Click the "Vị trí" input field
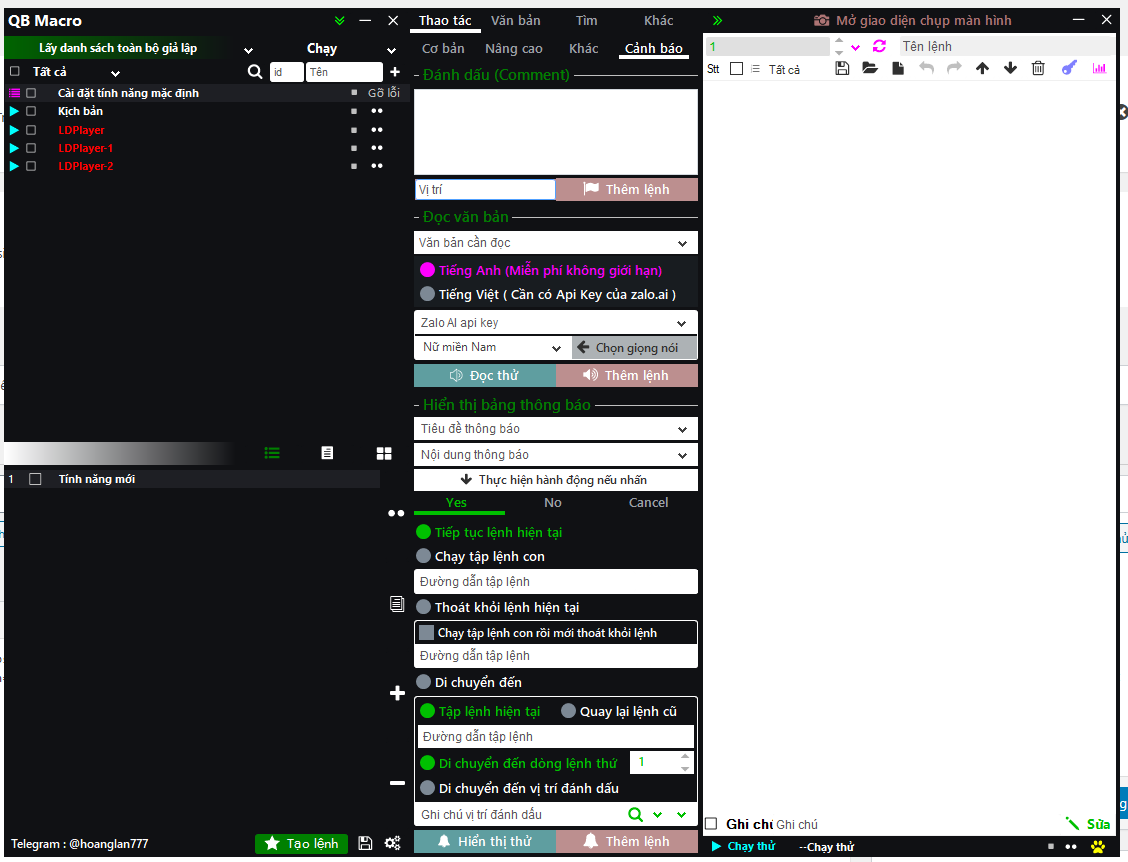Viewport: 1128px width, 862px height. click(x=485, y=190)
